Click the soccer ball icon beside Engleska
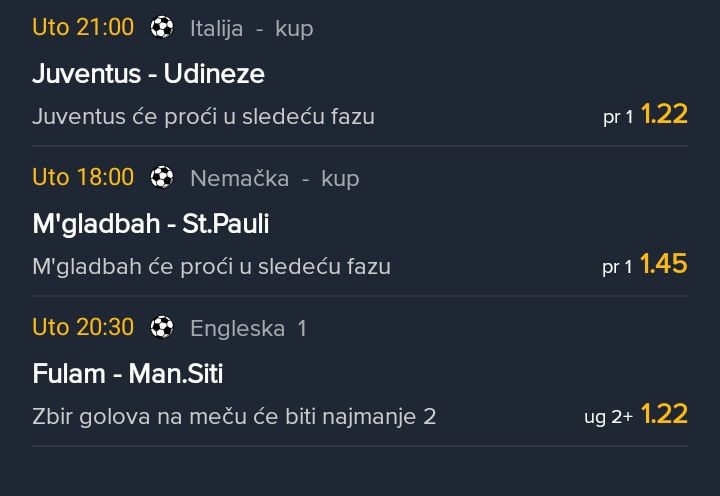 pyautogui.click(x=162, y=327)
